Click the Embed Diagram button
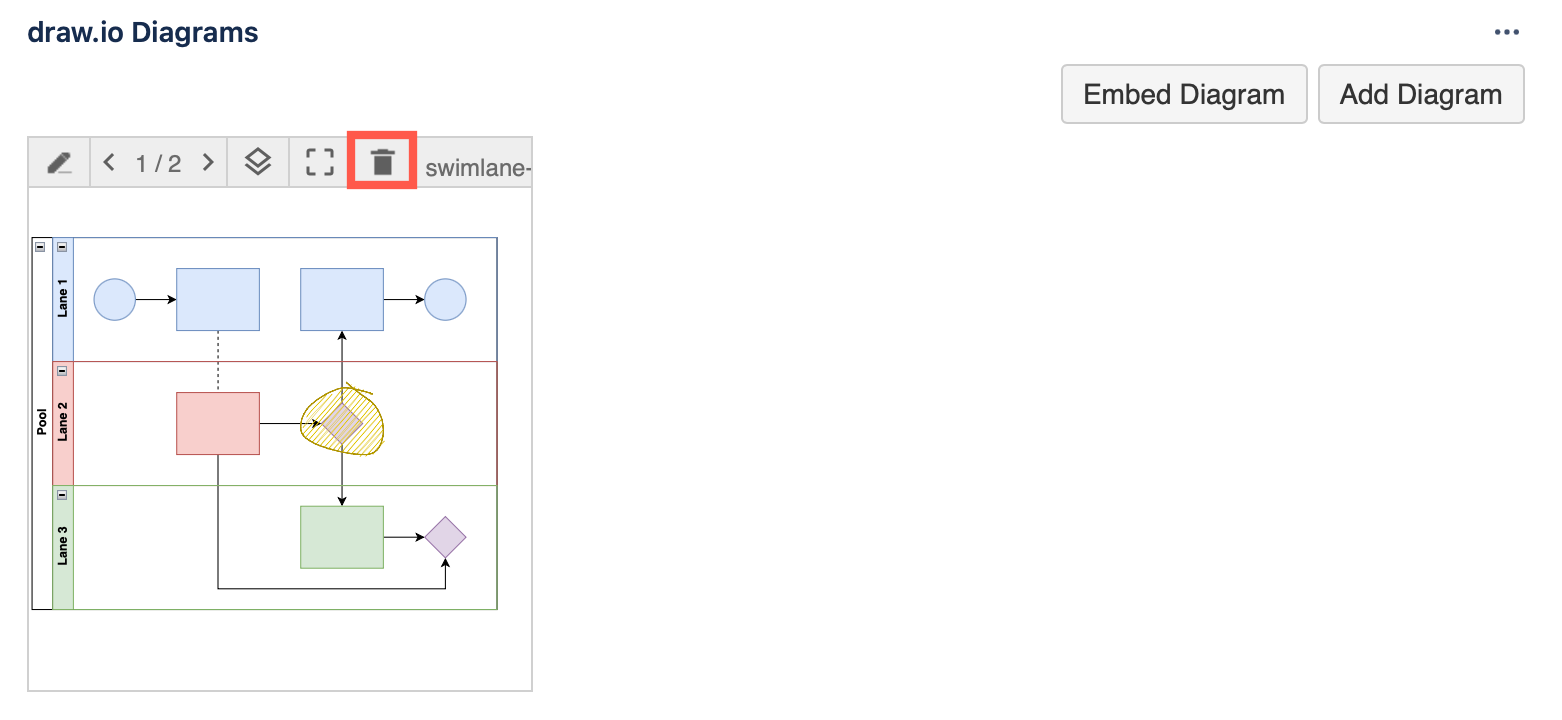This screenshot has width=1562, height=720. pyautogui.click(x=1183, y=94)
